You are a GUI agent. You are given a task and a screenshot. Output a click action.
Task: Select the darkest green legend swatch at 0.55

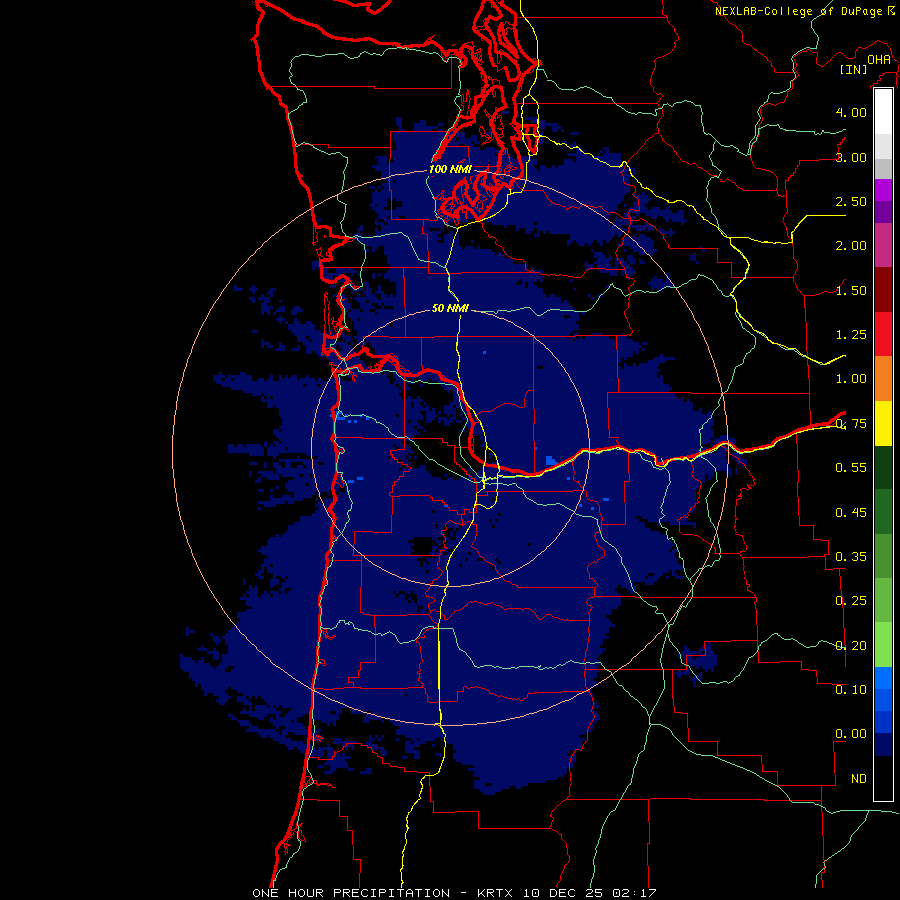pyautogui.click(x=883, y=467)
